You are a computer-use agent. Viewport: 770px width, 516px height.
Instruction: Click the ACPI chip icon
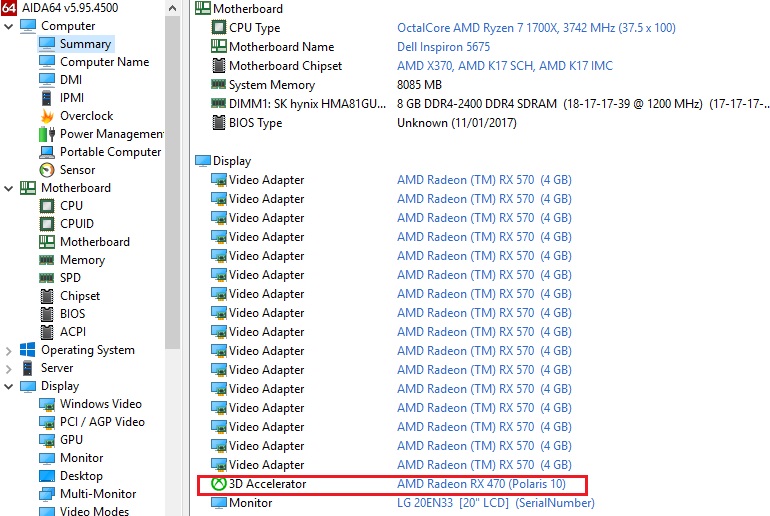coord(47,332)
